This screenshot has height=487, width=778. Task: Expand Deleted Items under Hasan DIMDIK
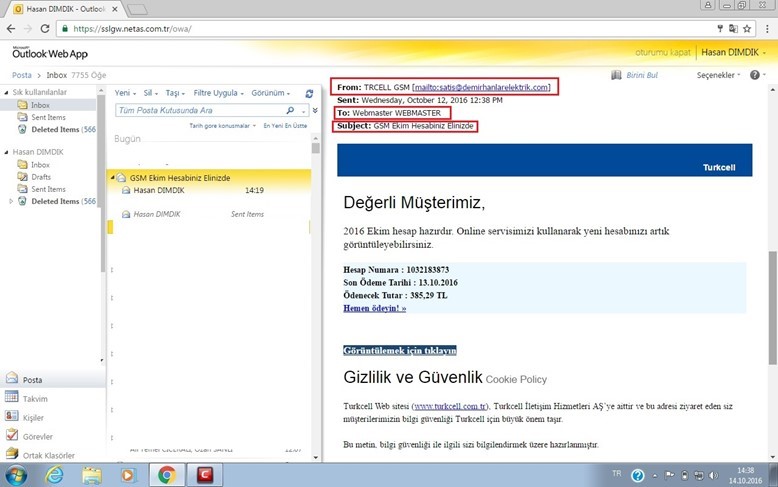[11, 201]
